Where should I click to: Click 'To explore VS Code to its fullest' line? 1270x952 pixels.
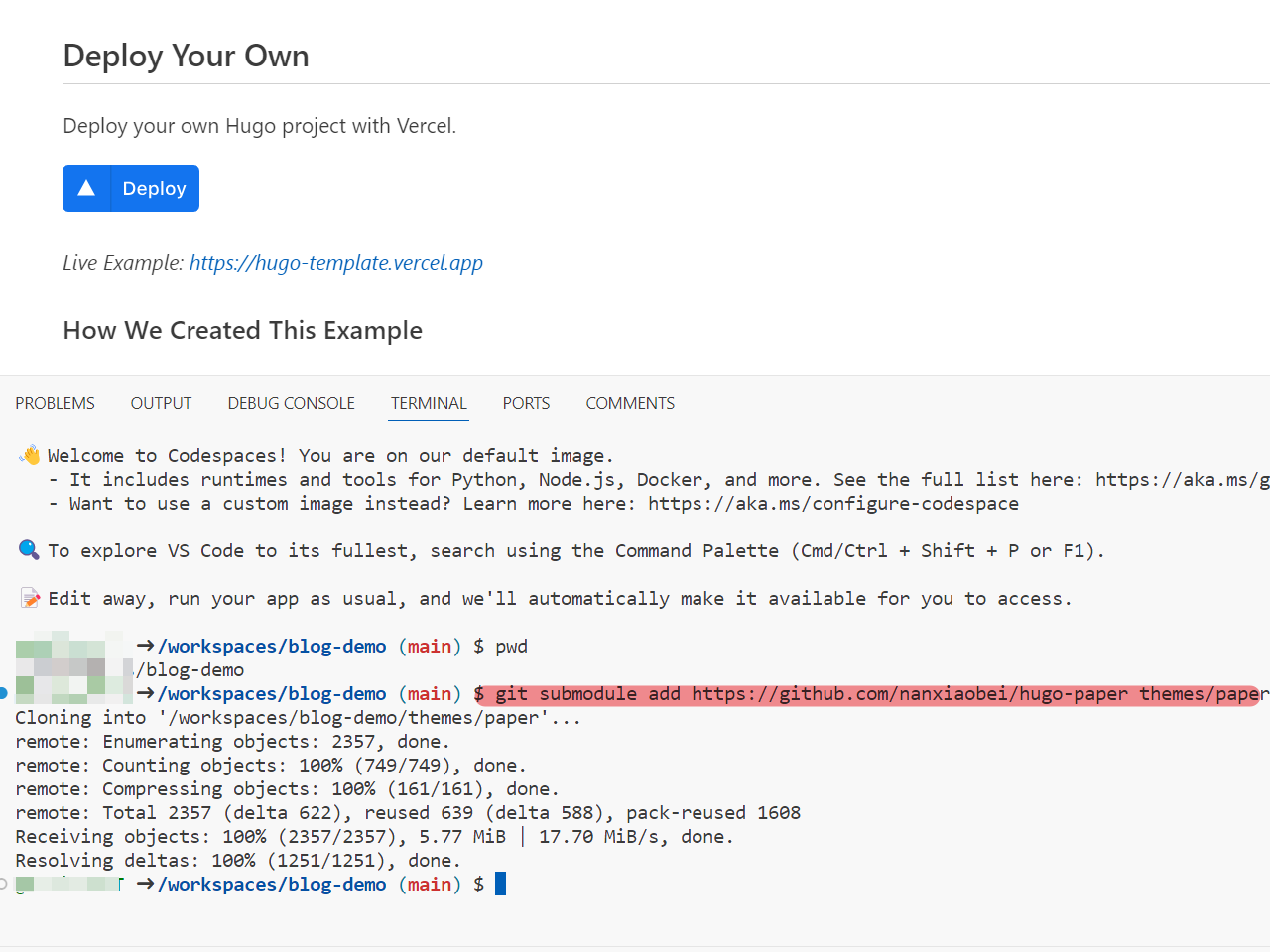click(x=575, y=550)
